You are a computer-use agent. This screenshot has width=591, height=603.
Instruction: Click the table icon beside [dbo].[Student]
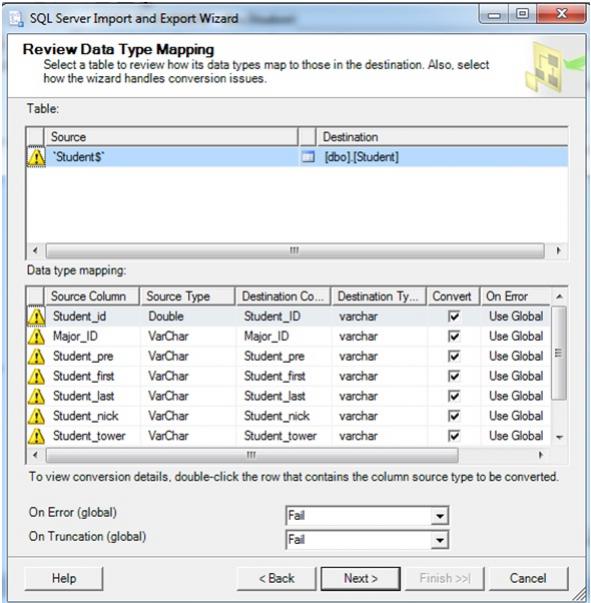[x=308, y=157]
